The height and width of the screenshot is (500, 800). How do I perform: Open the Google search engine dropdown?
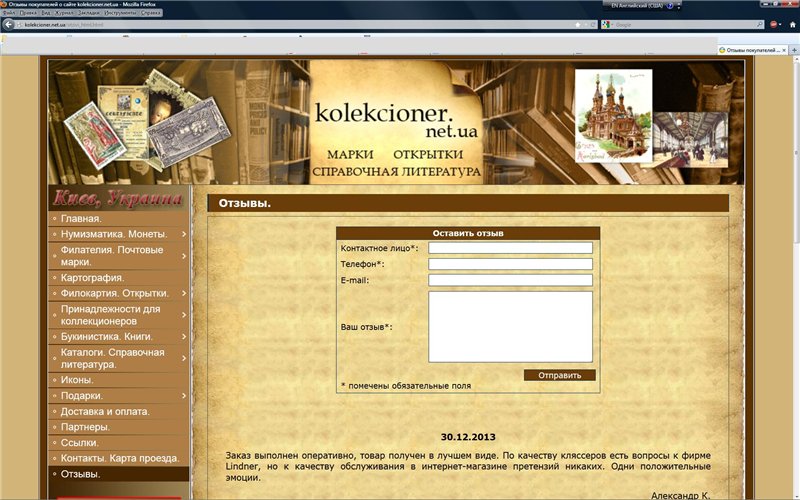(607, 24)
